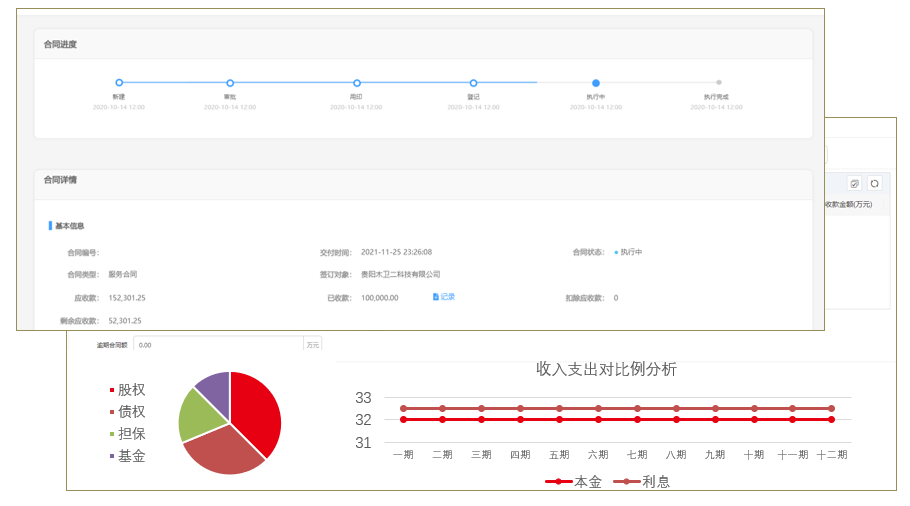
Task: Click the 基本信息 section heading
Action: [x=70, y=226]
